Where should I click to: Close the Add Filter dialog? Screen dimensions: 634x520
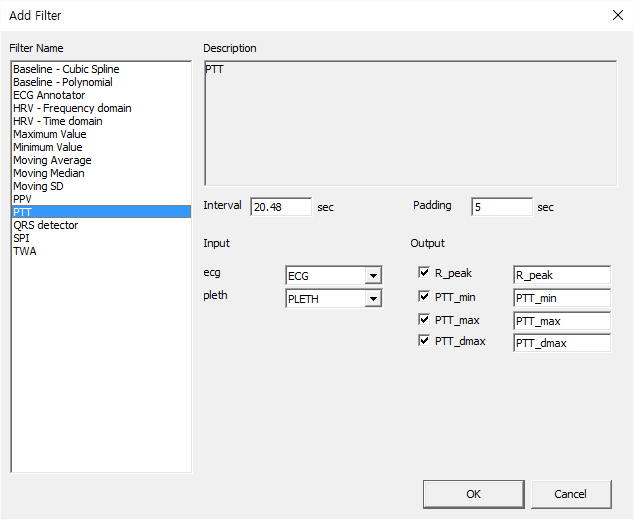[x=617, y=15]
